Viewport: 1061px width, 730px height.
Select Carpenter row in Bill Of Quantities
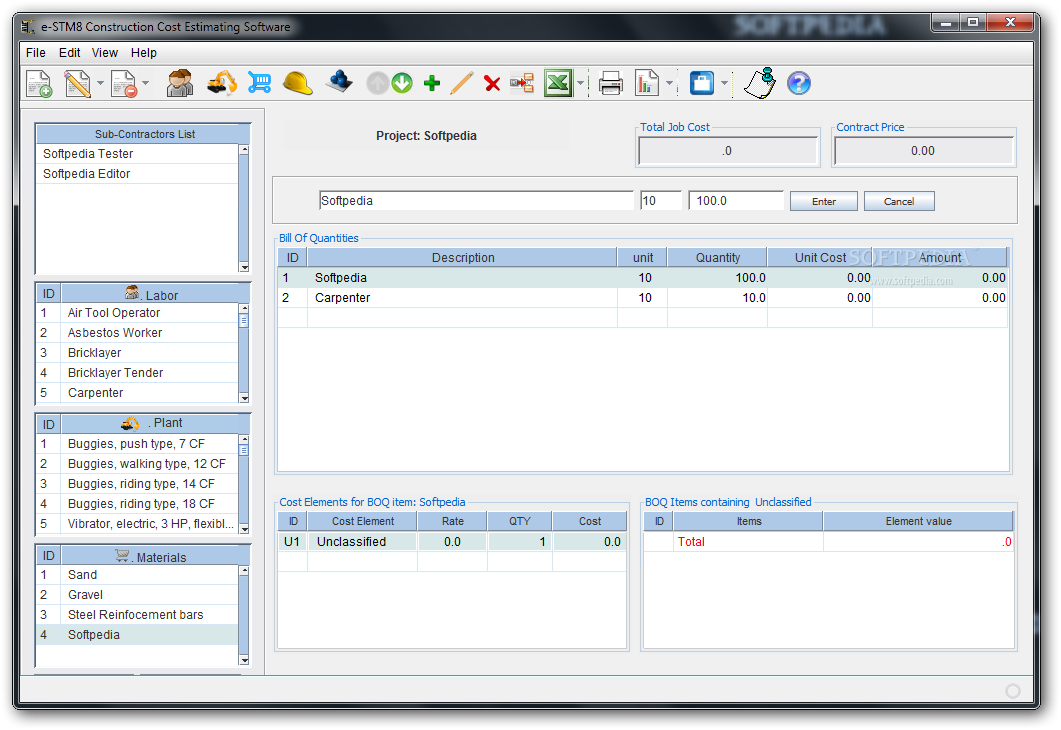click(x=642, y=298)
